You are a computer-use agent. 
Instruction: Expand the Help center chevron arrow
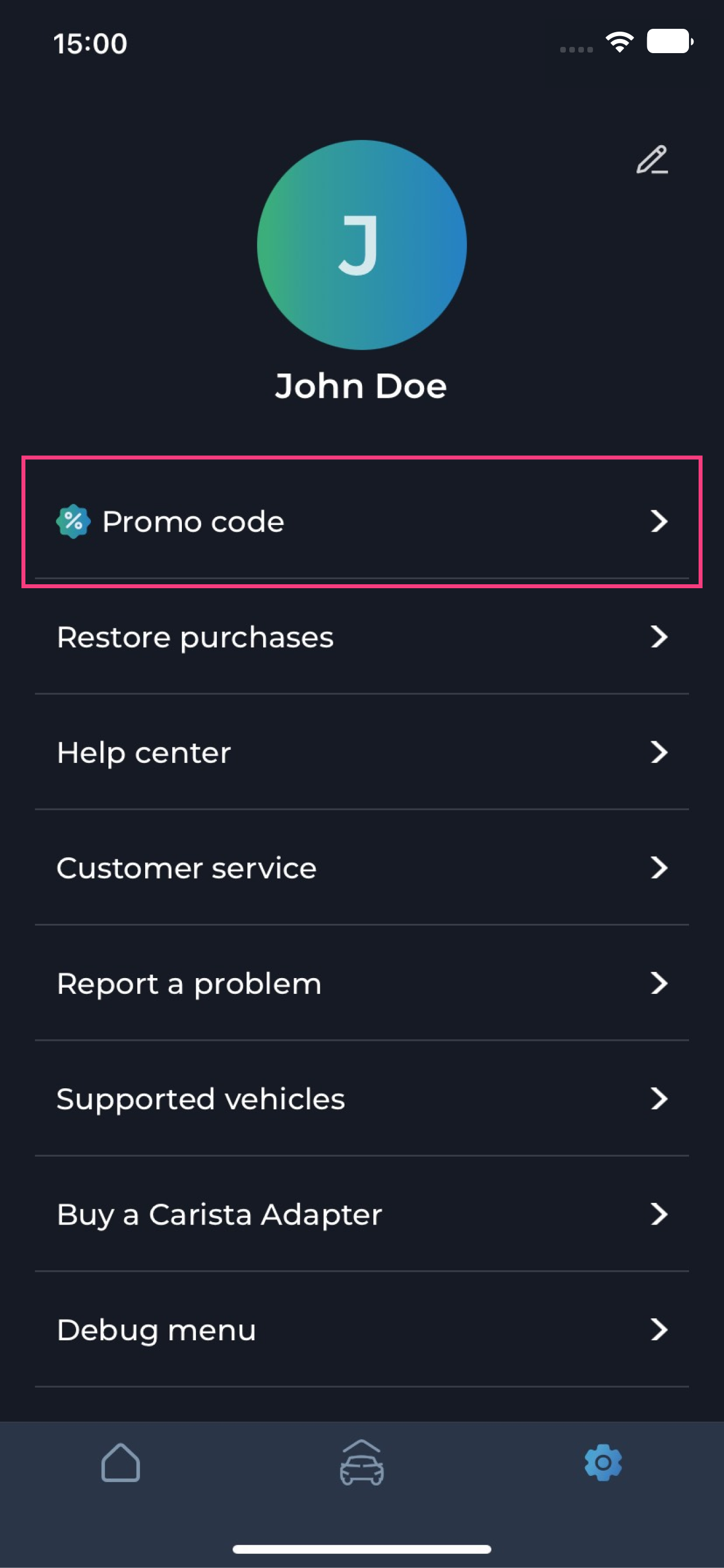click(x=659, y=752)
